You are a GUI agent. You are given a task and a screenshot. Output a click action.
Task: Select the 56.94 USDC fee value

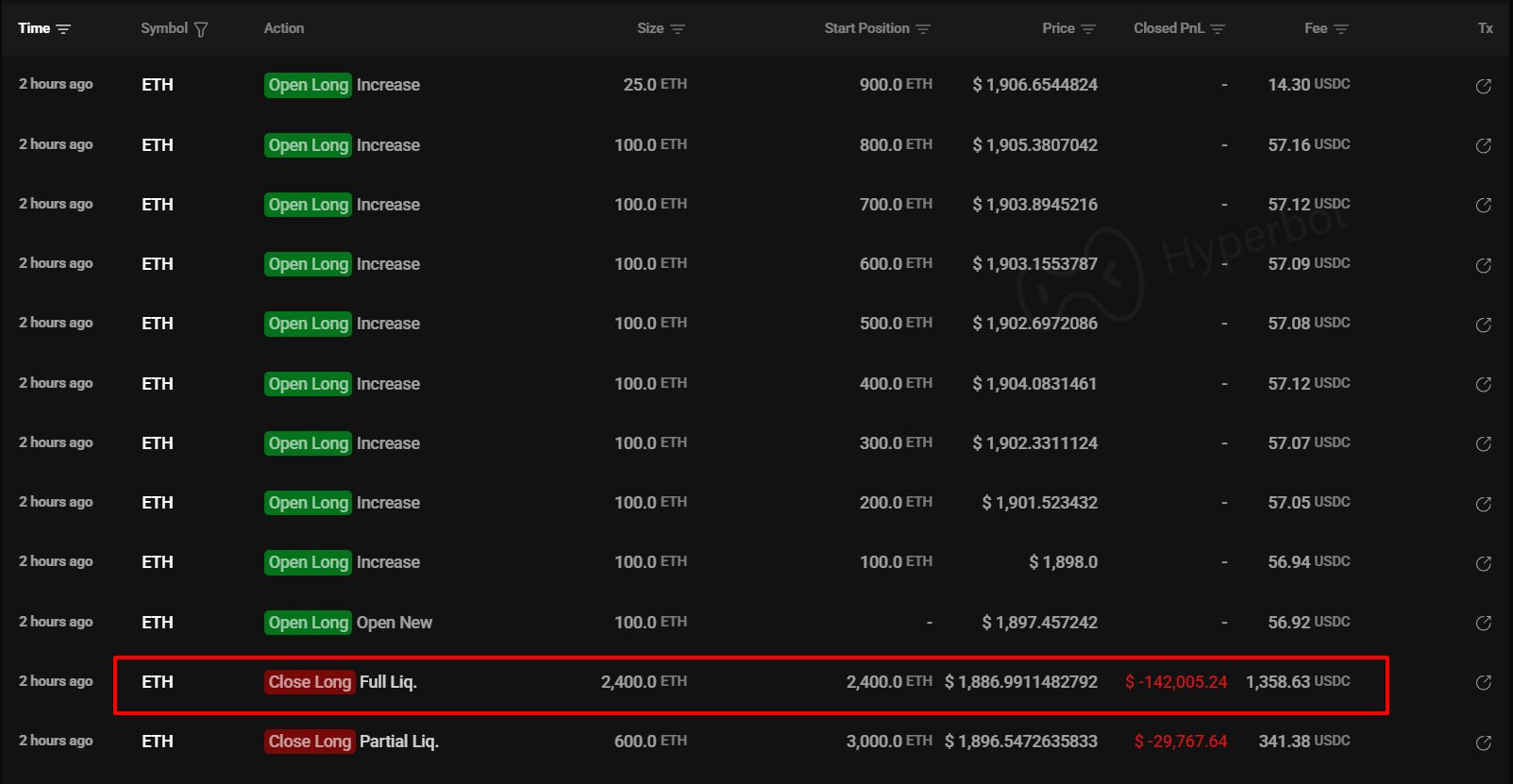click(1309, 562)
